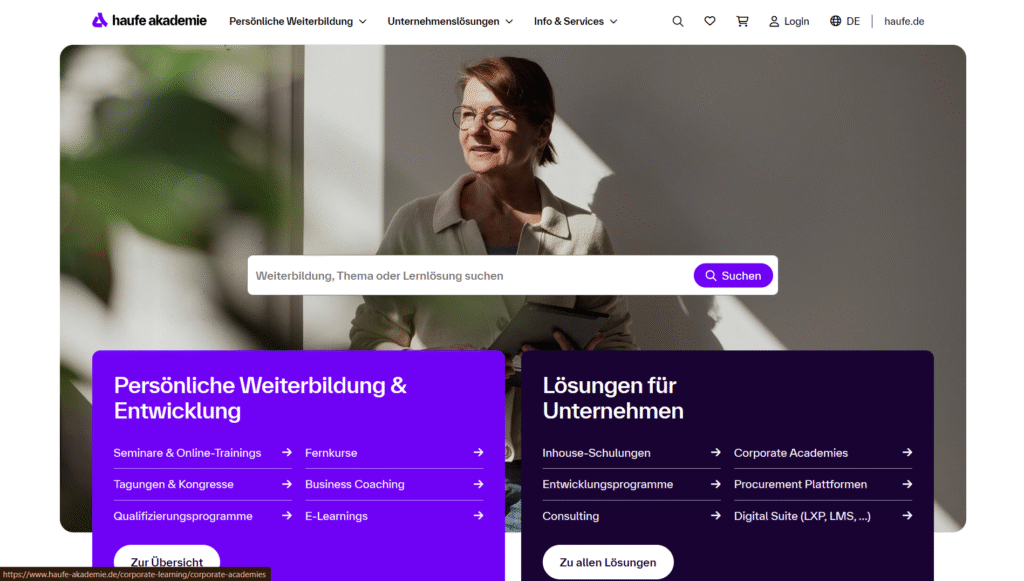This screenshot has height=581, width=1024.
Task: Click the Zu allen Lösungen button
Action: click(608, 562)
